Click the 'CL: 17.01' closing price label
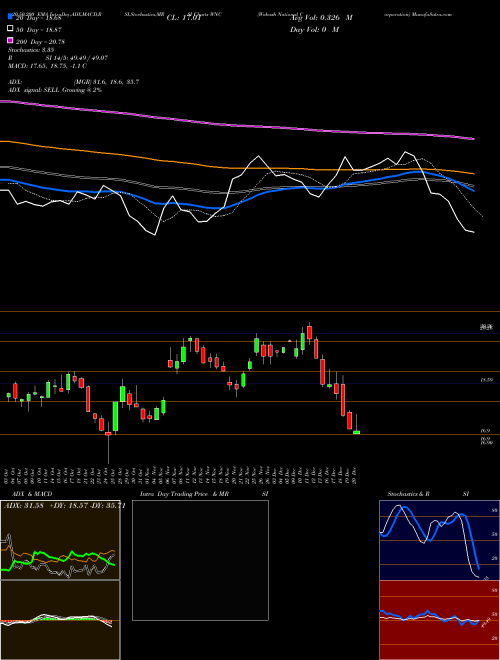Viewport: 500px width, 660px height. 184,18
